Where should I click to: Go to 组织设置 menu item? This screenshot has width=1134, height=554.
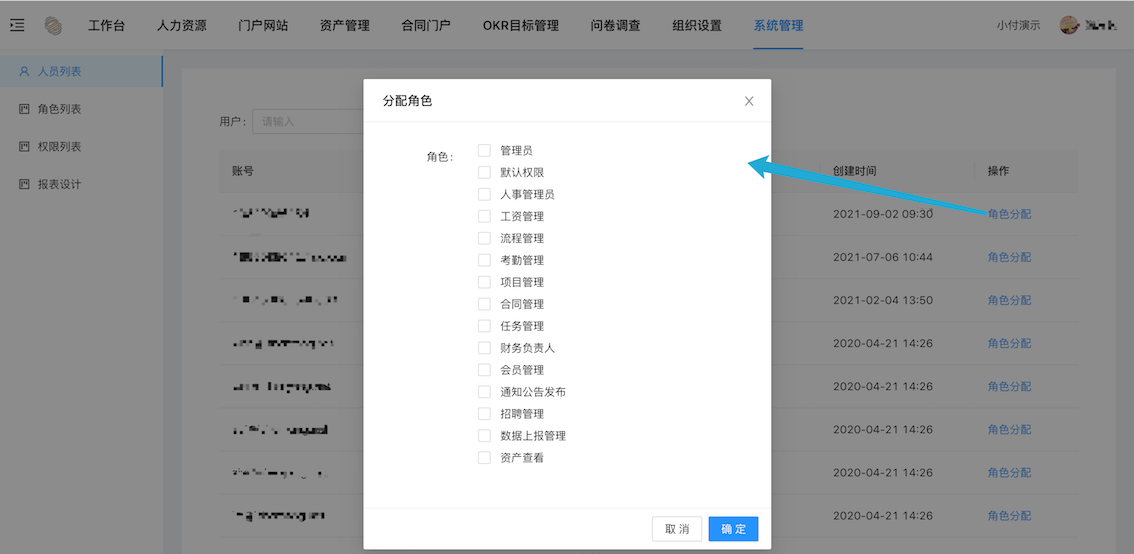click(697, 25)
